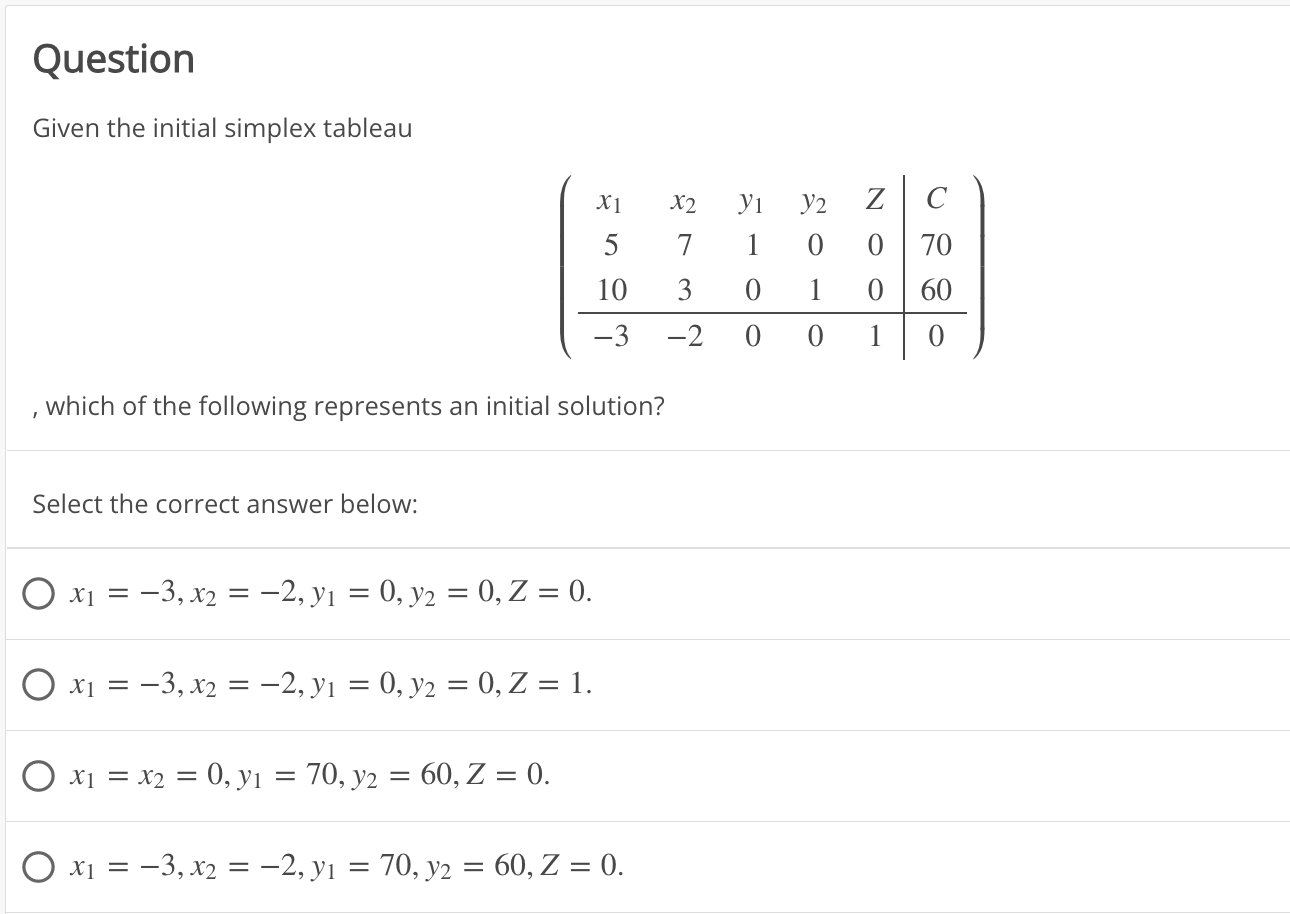Click the Question heading
The image size is (1290, 914).
click(x=113, y=59)
